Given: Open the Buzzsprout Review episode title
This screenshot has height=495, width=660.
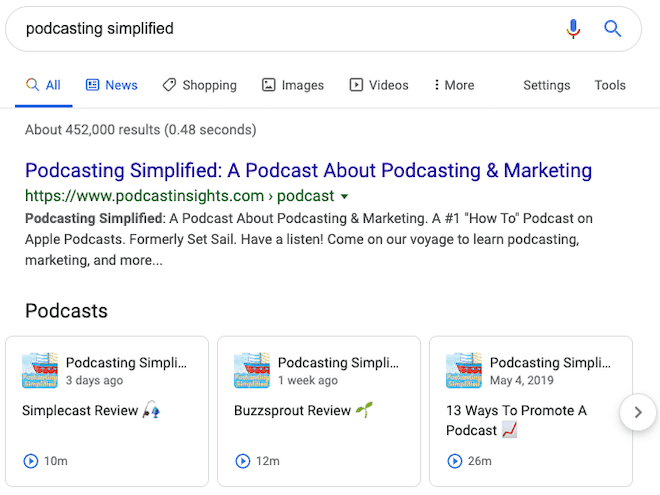Looking at the screenshot, I should click(303, 410).
